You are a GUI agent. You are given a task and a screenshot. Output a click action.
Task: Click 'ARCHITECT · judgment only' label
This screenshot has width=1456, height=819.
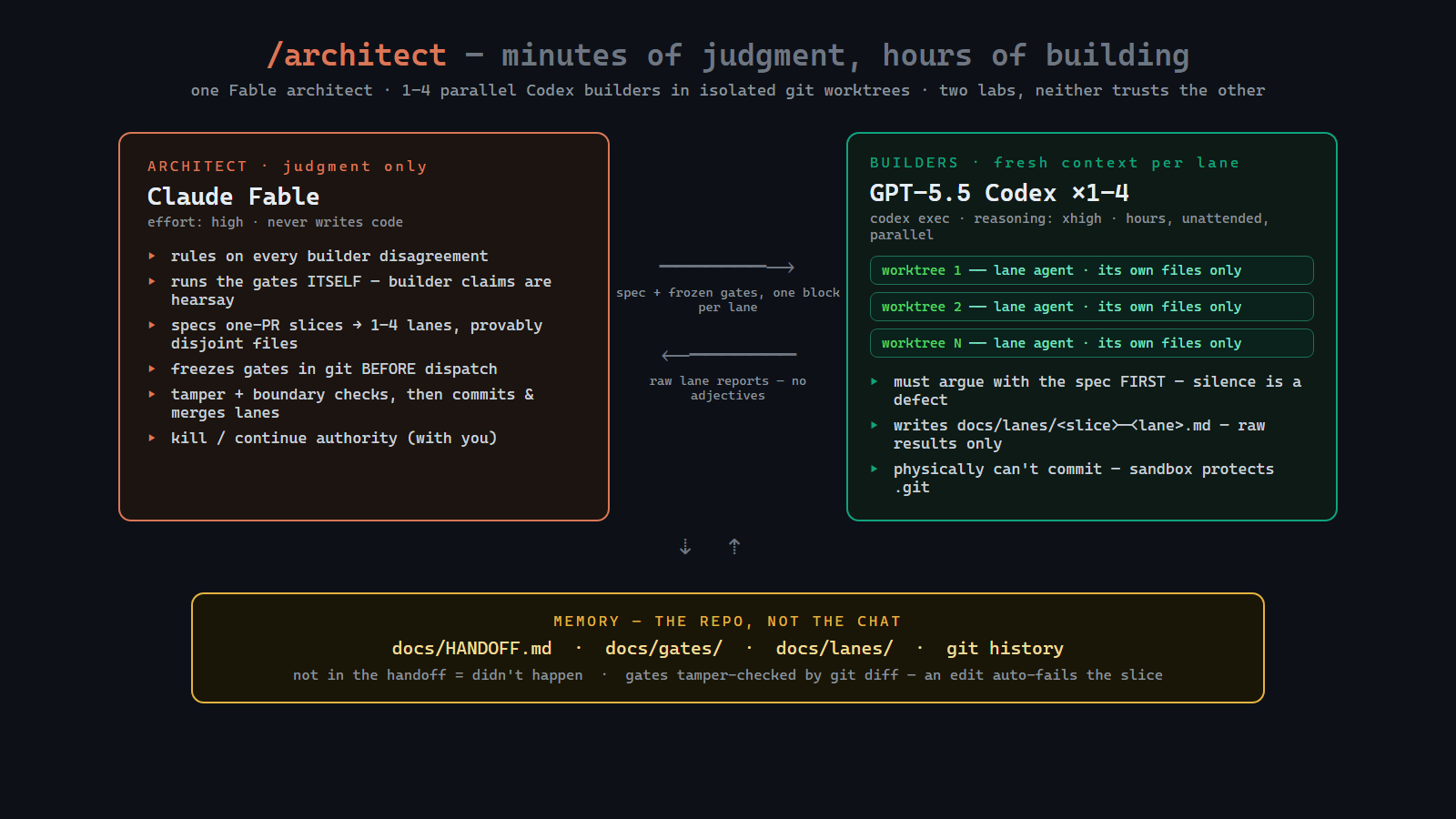coord(288,167)
